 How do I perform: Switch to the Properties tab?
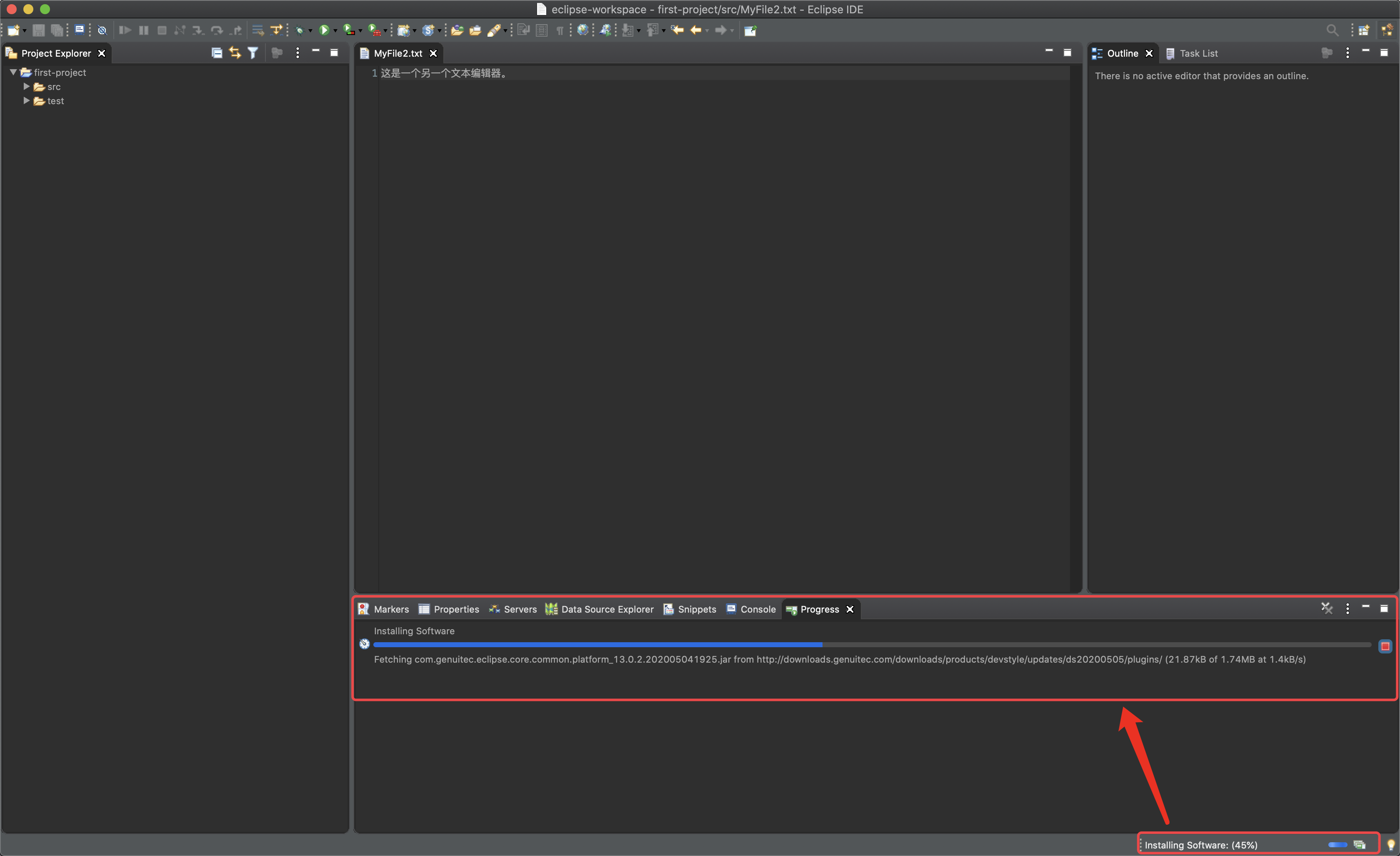point(449,609)
